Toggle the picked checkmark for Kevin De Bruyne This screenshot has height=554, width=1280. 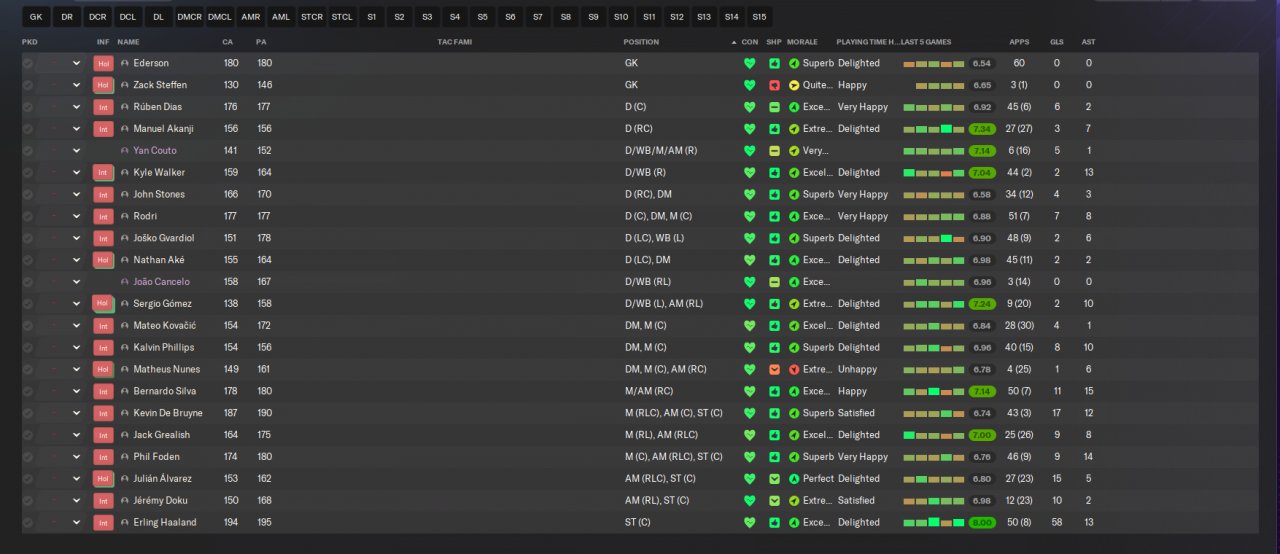tap(28, 413)
